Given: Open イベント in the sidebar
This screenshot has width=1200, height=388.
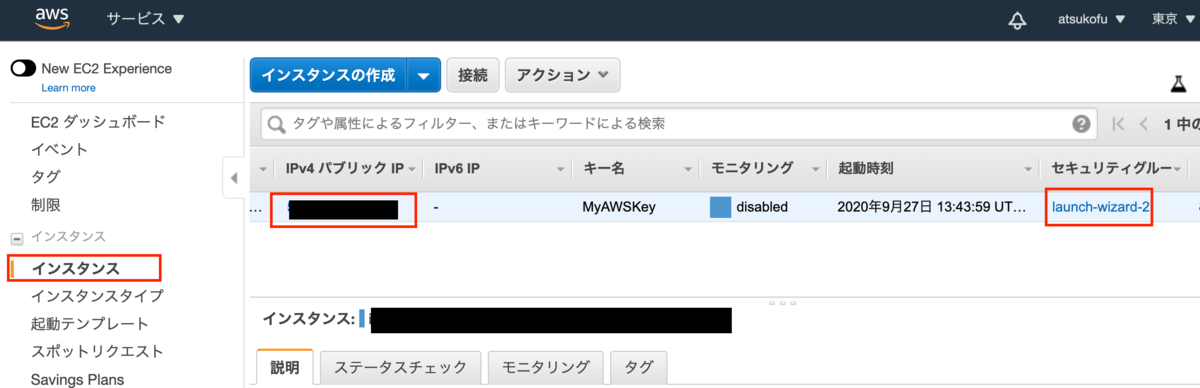Looking at the screenshot, I should pos(59,150).
